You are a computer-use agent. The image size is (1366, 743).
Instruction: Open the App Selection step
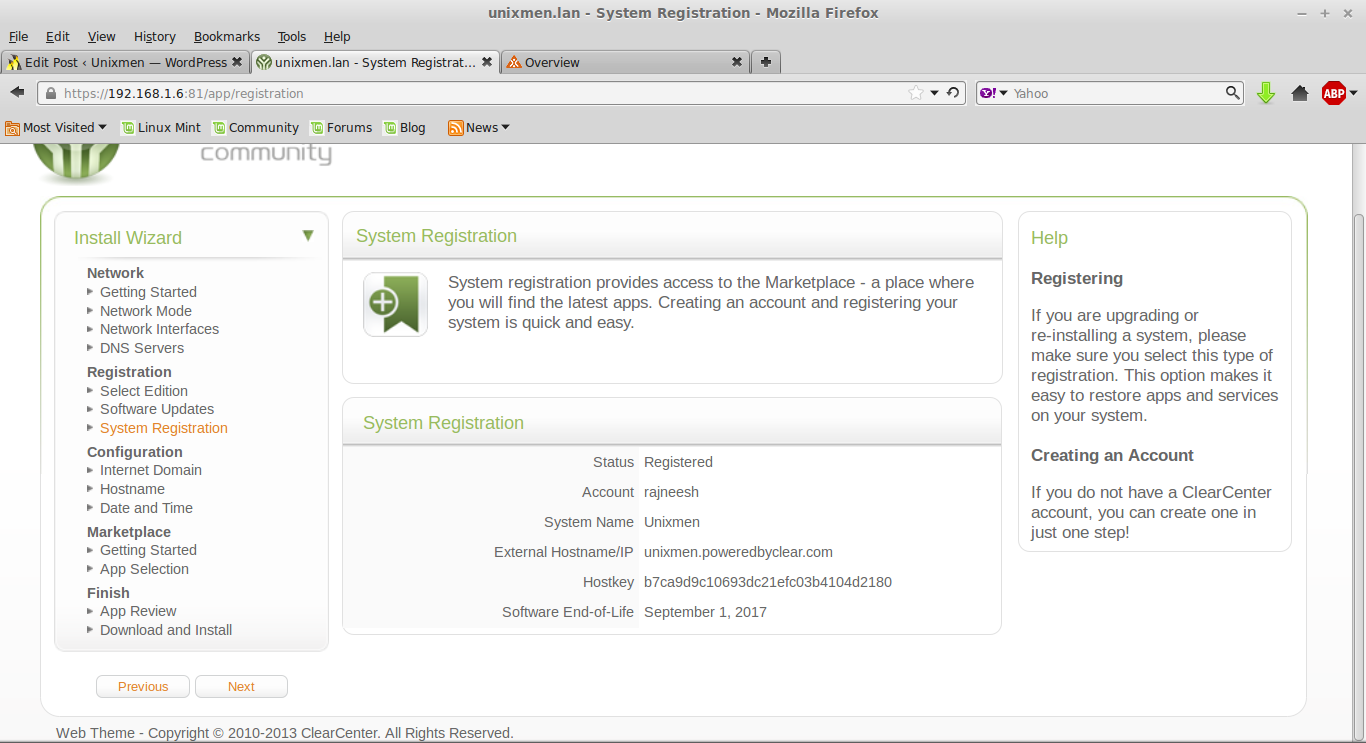(x=144, y=569)
